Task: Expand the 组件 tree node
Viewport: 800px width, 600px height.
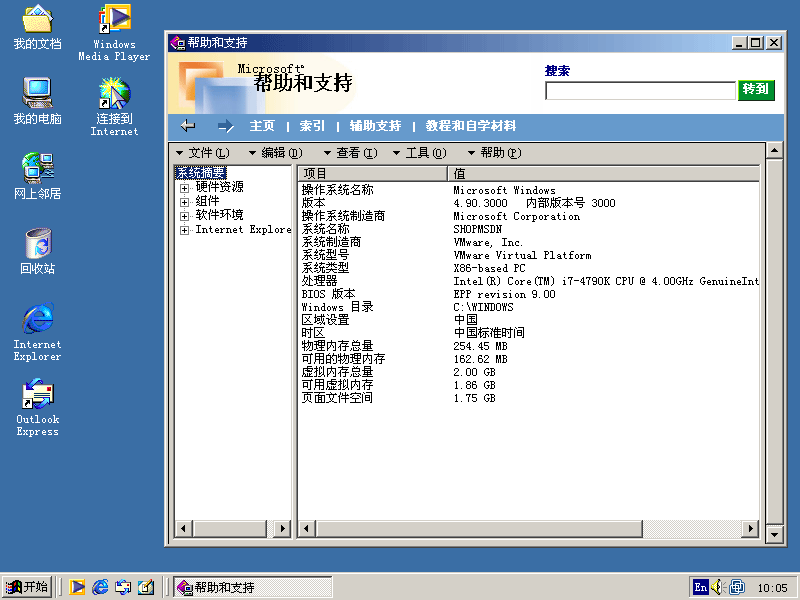Action: coord(184,201)
